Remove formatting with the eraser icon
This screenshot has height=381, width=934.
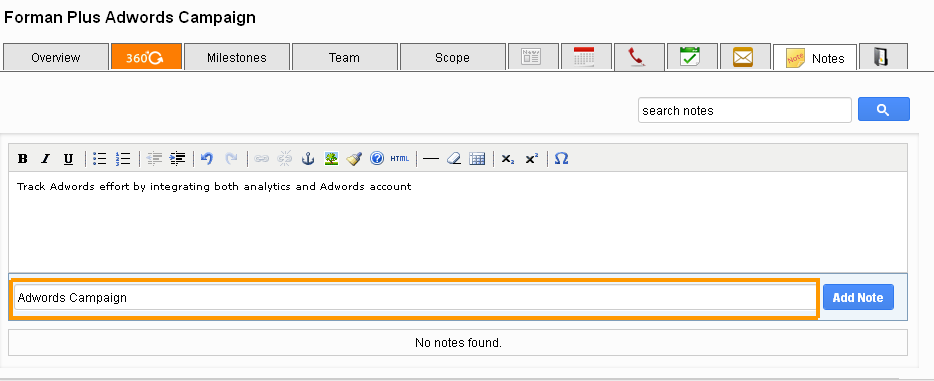coord(454,158)
